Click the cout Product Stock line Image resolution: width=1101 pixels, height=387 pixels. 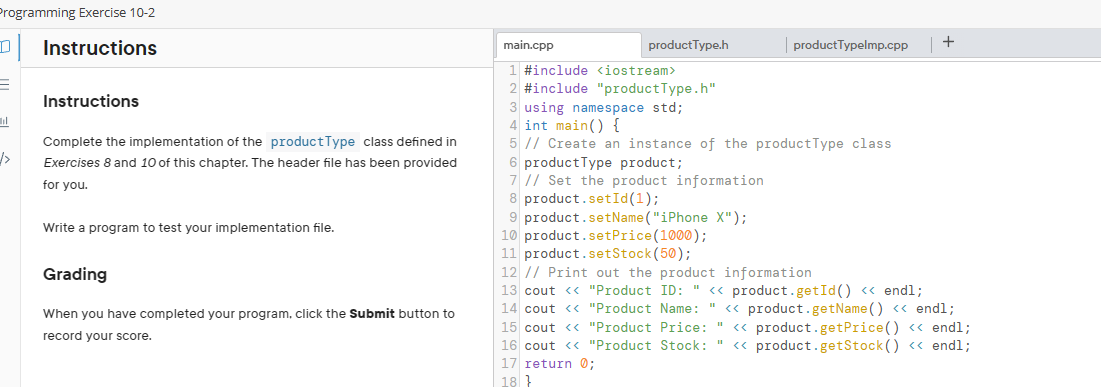click(x=748, y=346)
